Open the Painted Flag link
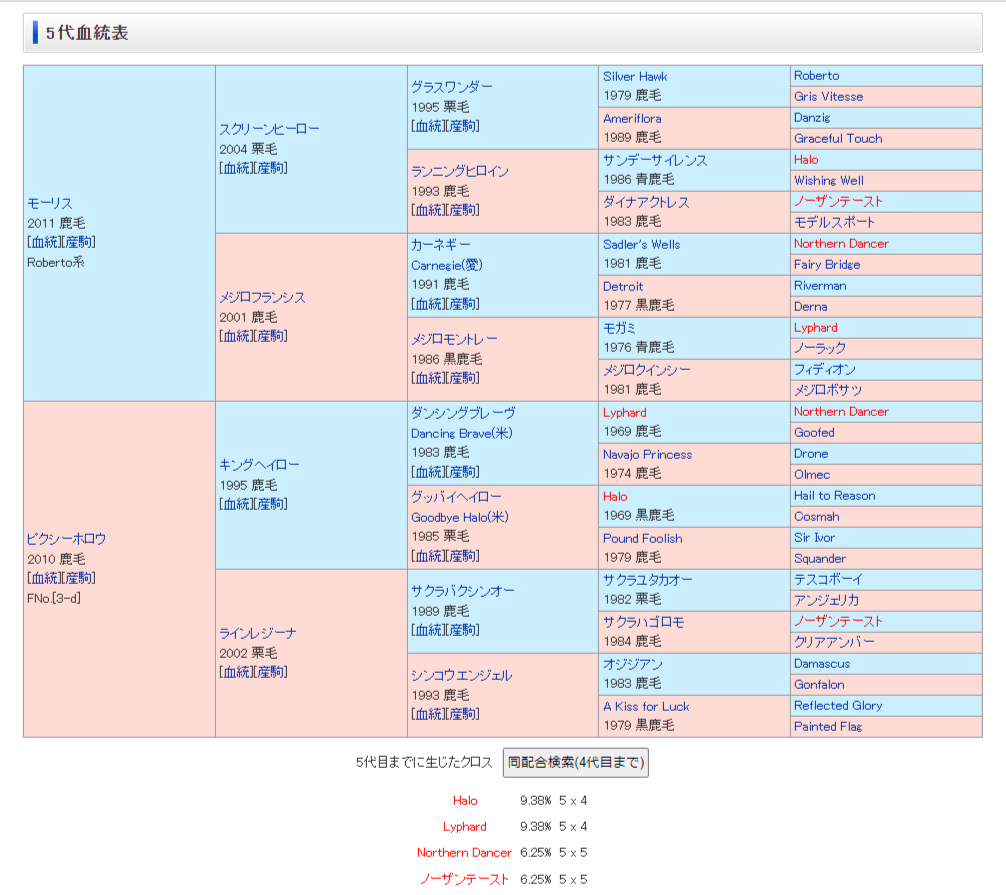 point(827,726)
